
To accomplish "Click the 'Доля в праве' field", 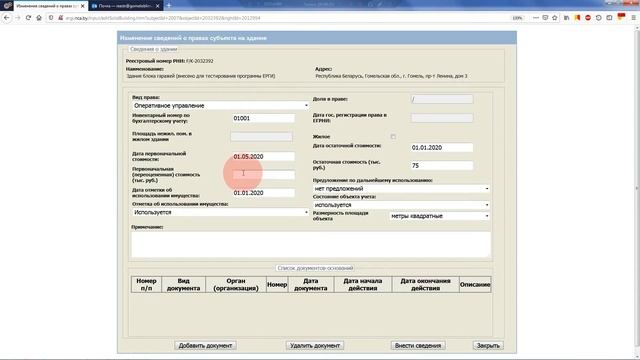I will click(x=442, y=99).
